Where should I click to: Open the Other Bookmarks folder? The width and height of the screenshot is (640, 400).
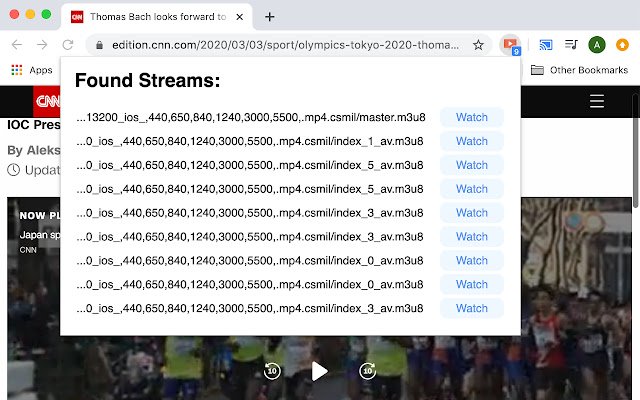pos(579,70)
